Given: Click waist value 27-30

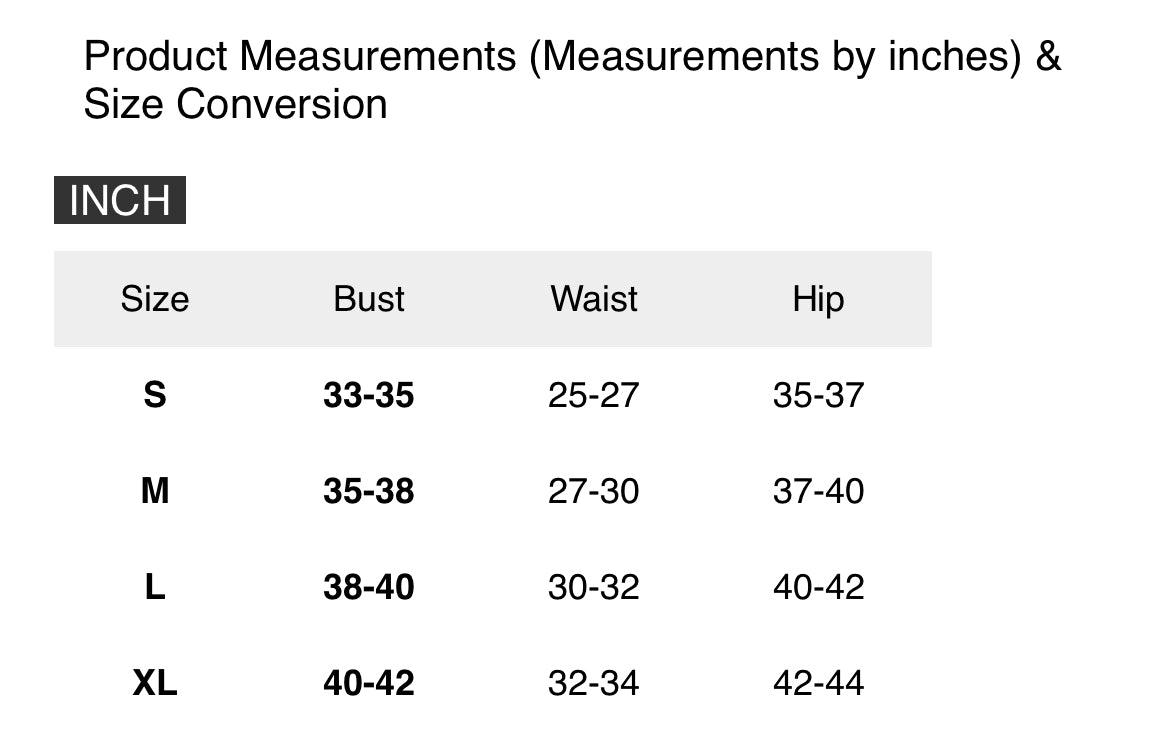Looking at the screenshot, I should [593, 491].
